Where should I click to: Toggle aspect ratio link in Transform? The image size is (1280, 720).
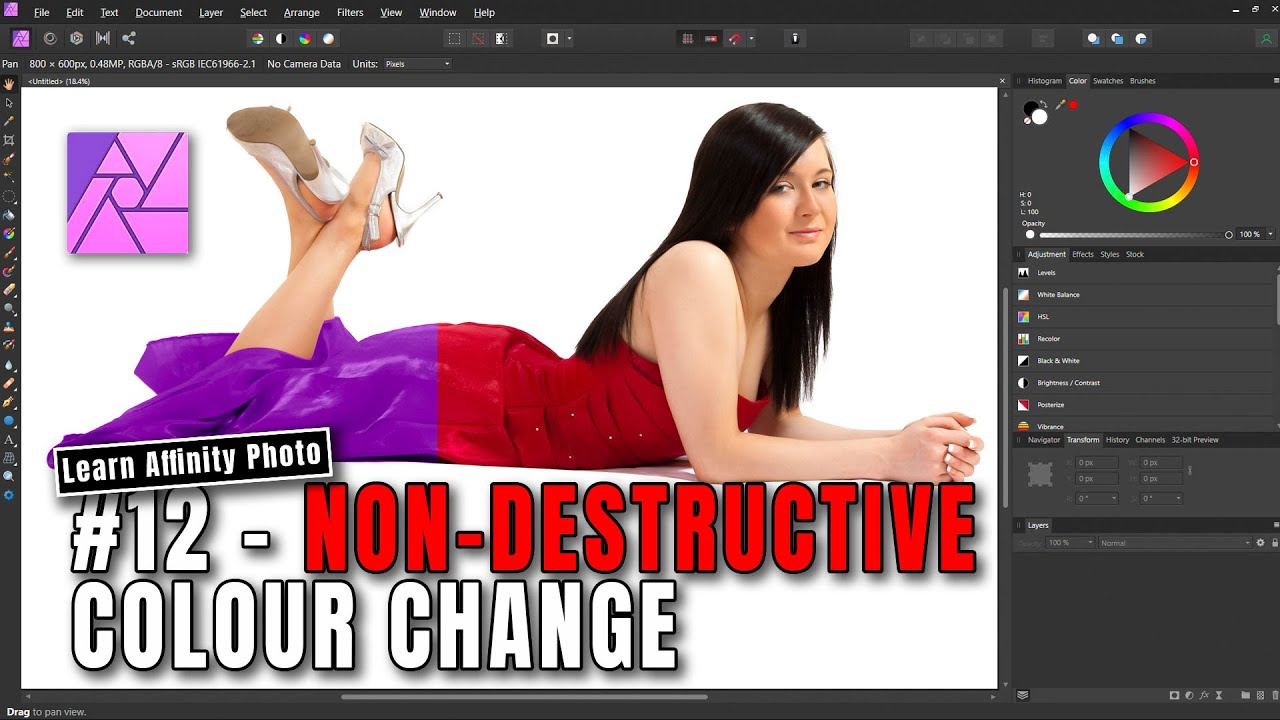click(1189, 469)
